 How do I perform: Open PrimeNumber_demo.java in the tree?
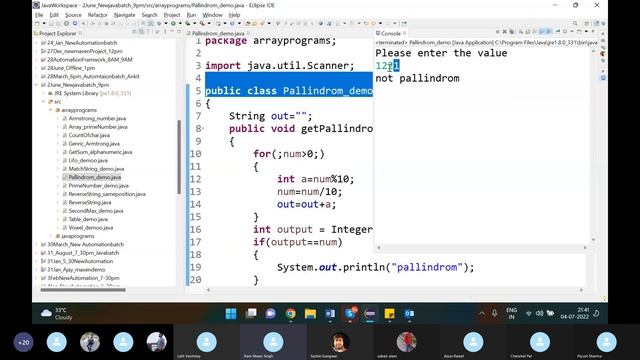click(98, 186)
